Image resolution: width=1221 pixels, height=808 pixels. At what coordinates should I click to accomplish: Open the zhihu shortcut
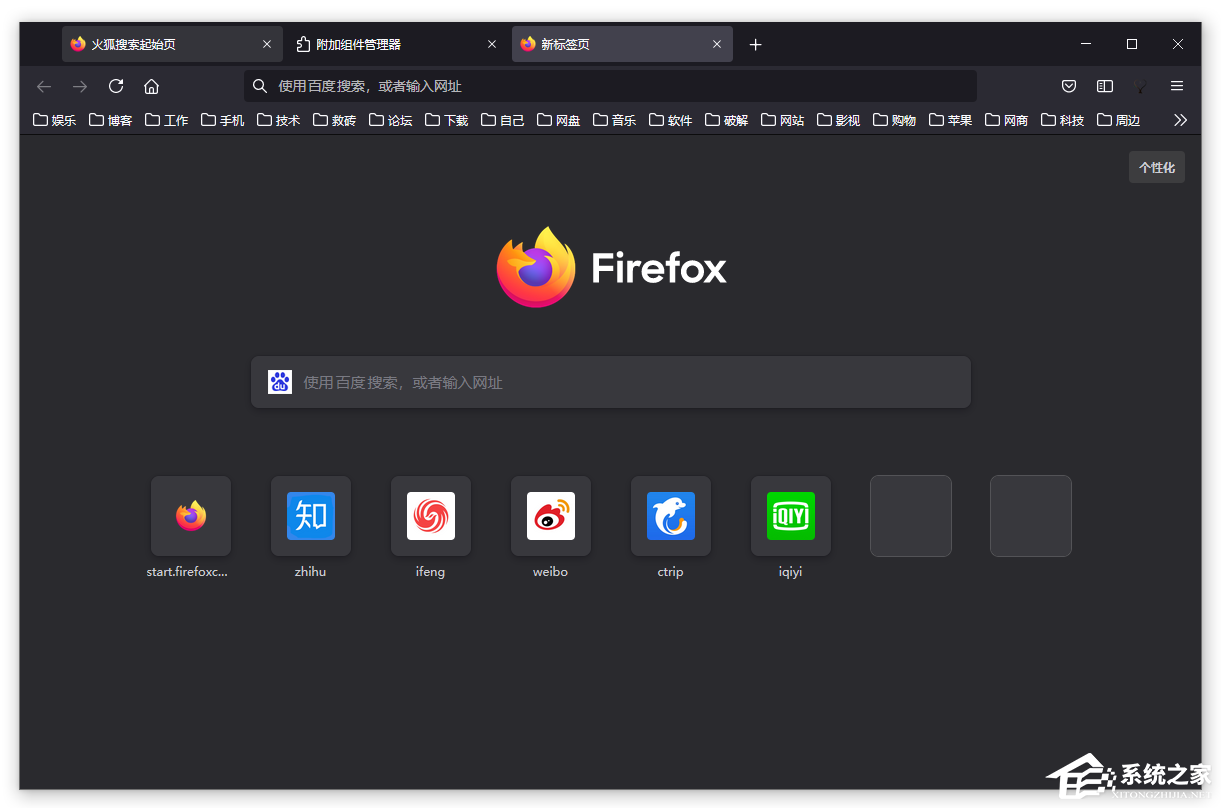310,516
